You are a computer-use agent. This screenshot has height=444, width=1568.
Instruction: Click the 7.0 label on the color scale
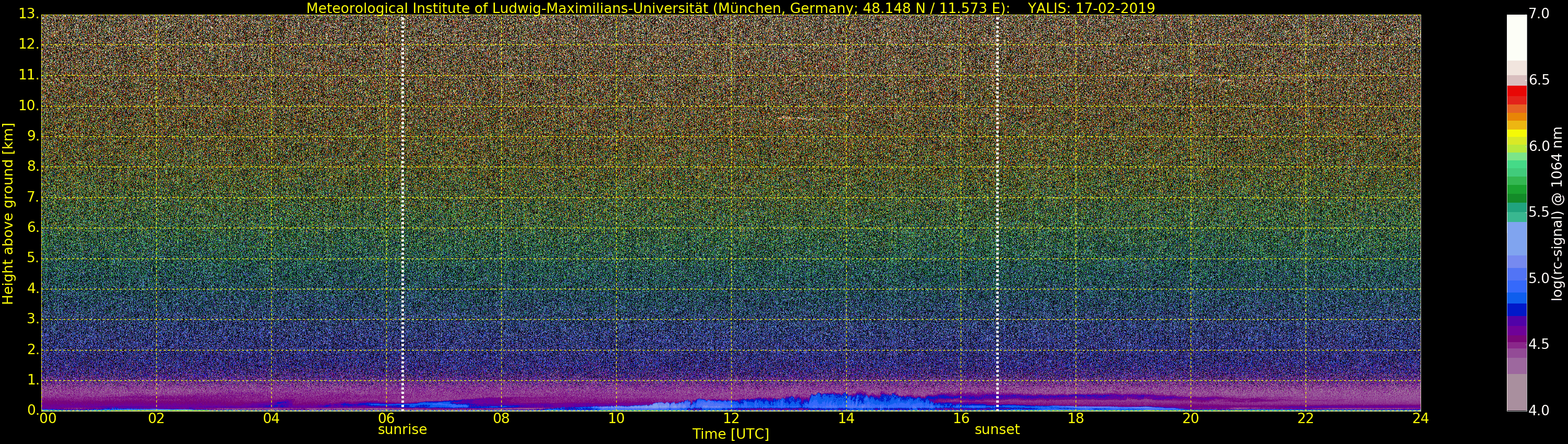[1539, 14]
